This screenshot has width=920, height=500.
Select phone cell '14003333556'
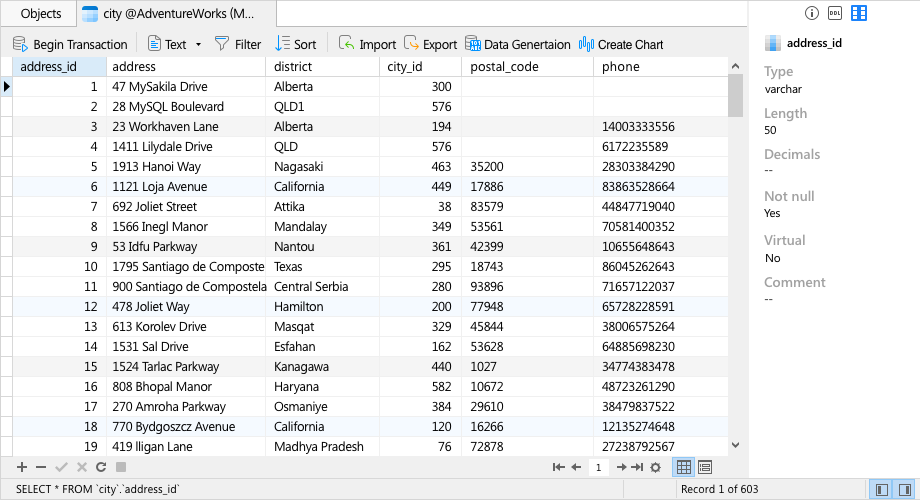661,127
